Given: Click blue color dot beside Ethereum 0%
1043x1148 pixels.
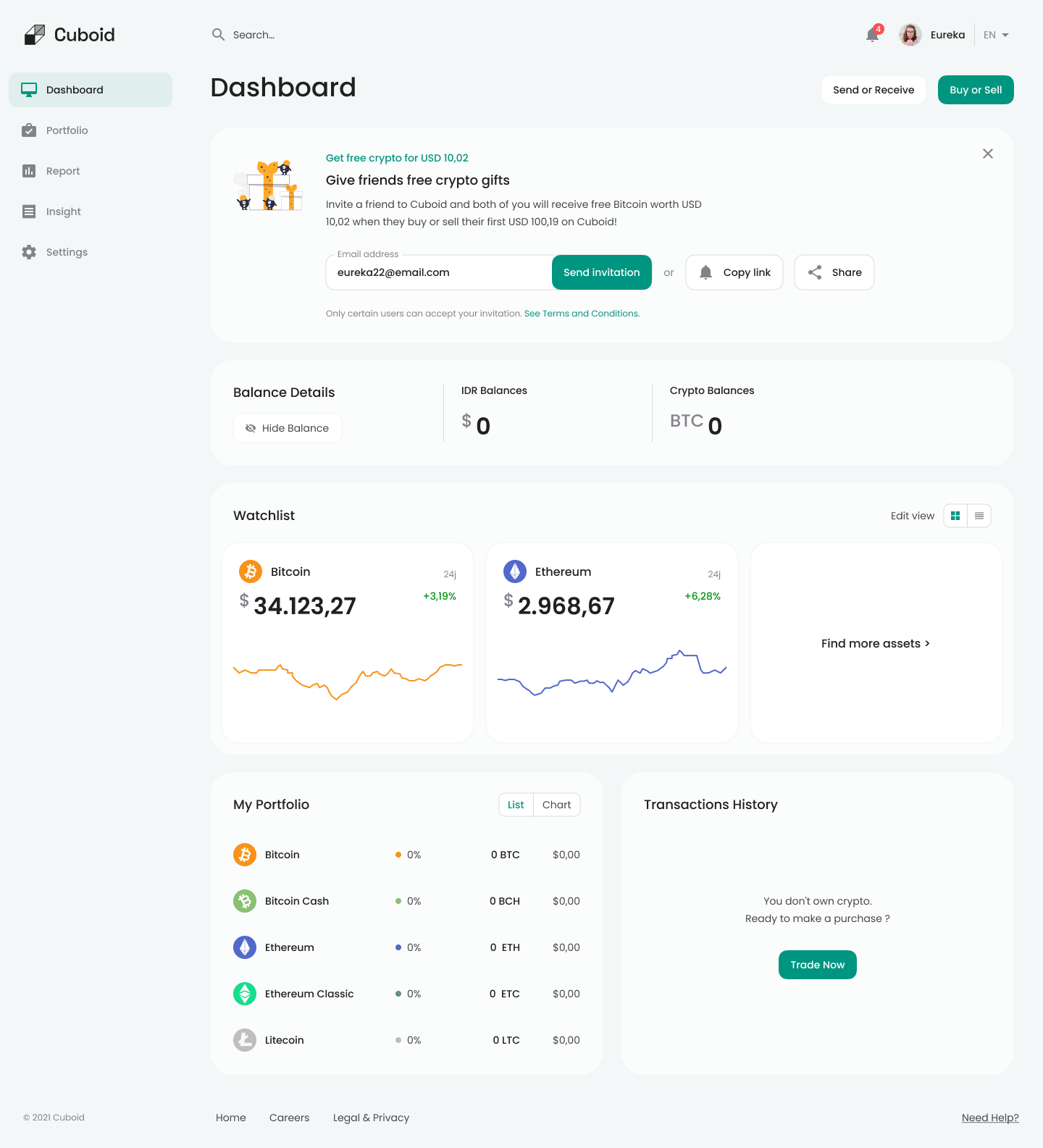Looking at the screenshot, I should pos(398,947).
